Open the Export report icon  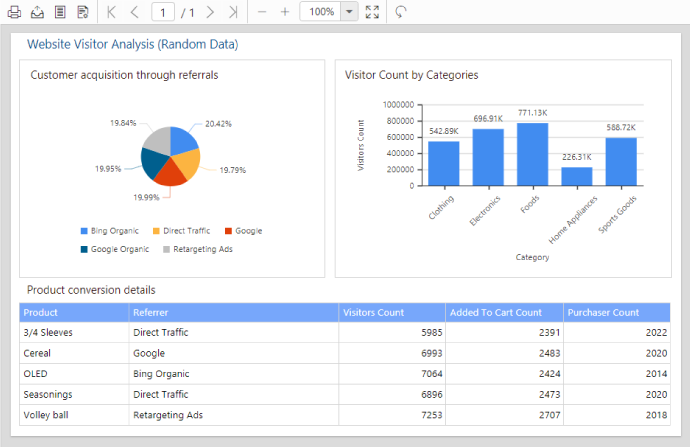point(37,12)
